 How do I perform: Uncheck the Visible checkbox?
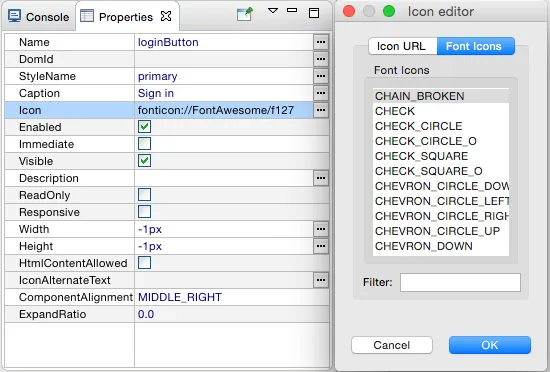(x=145, y=161)
